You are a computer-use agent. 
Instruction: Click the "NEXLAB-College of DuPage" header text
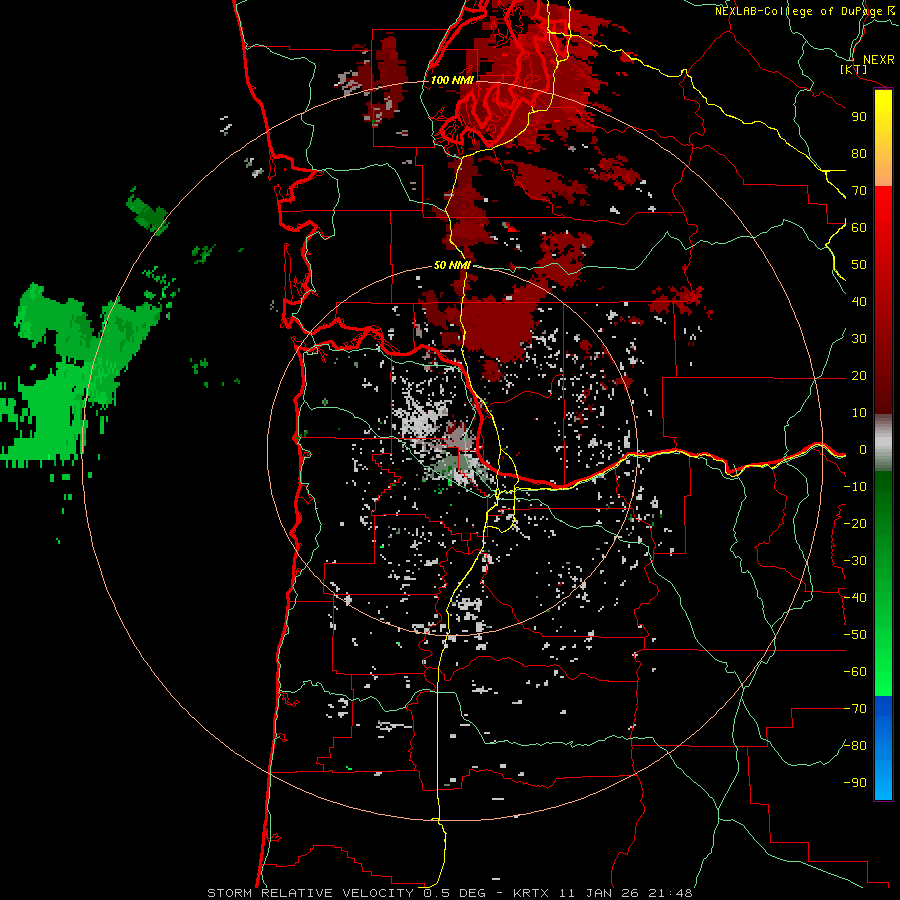[798, 11]
